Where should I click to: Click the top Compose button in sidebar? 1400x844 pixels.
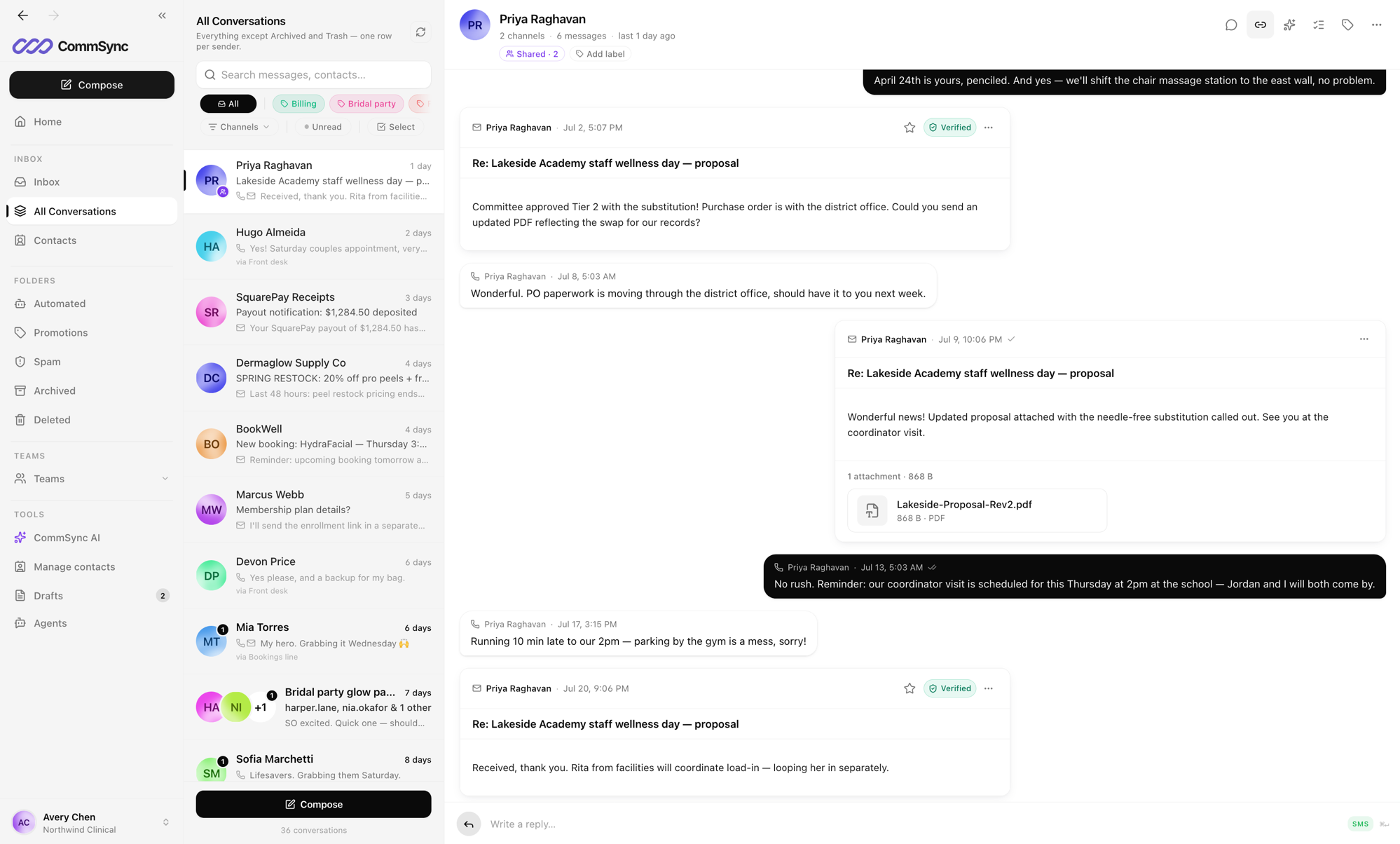click(92, 85)
